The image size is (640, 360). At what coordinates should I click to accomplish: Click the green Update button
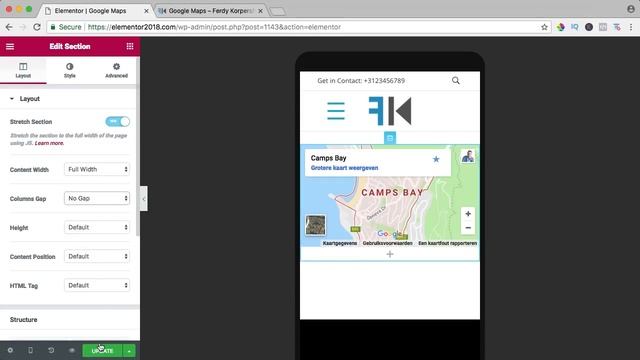tap(102, 351)
